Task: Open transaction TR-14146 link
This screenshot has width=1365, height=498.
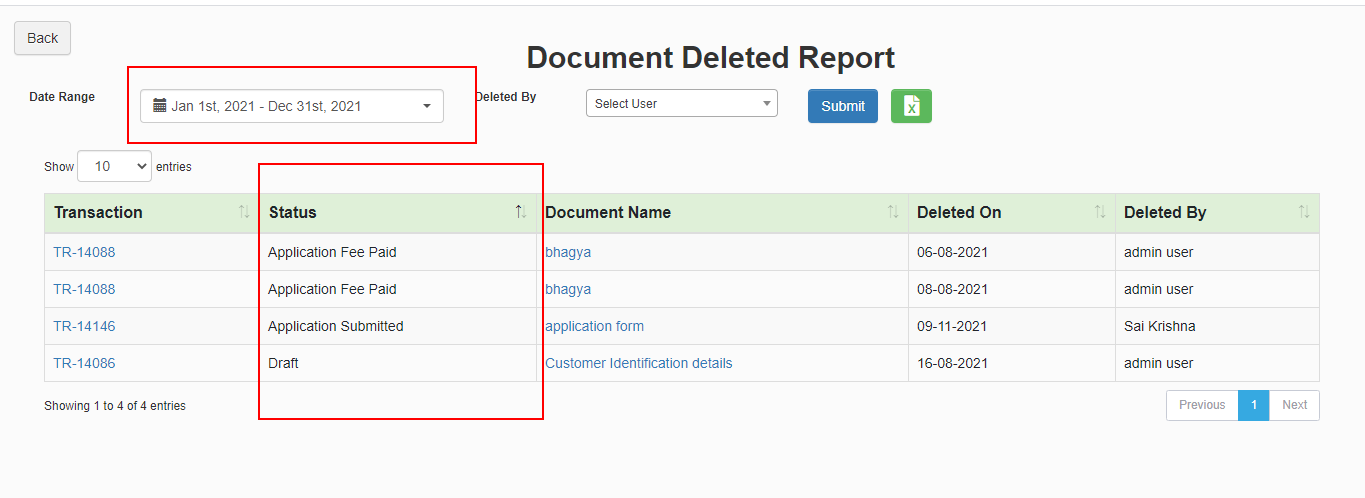Action: click(x=84, y=326)
